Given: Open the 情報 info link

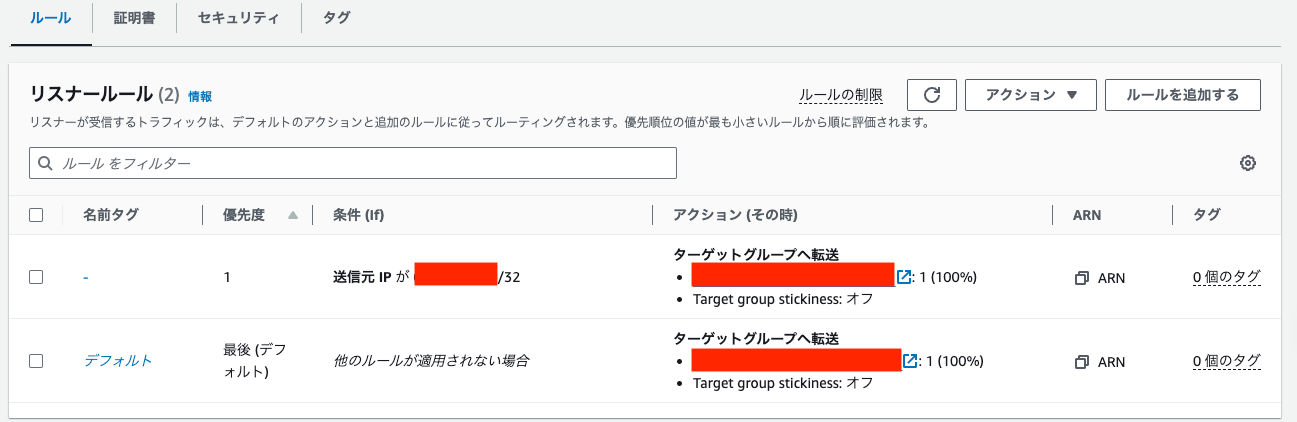Looking at the screenshot, I should pos(200,96).
